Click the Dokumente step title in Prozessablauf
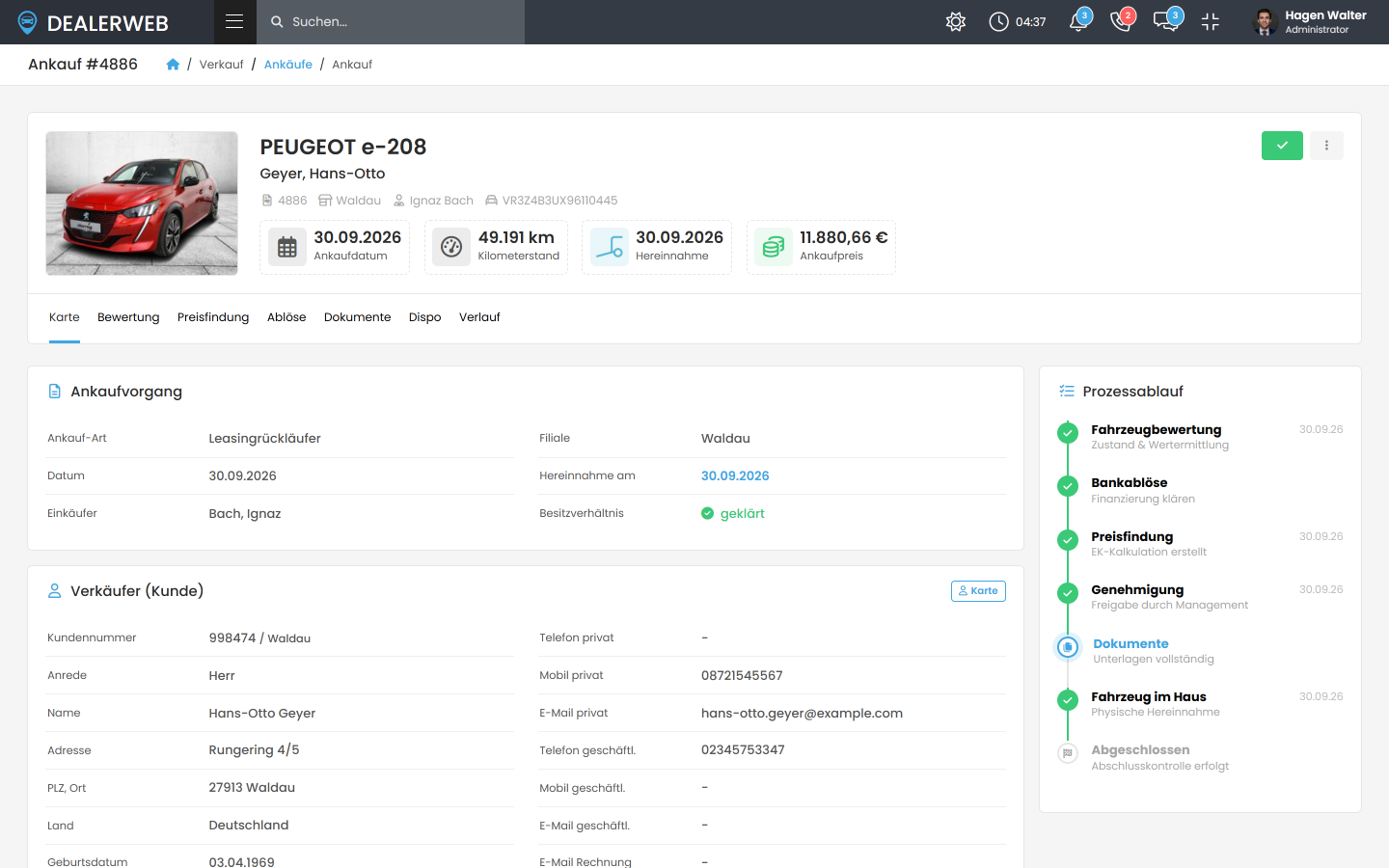The height and width of the screenshot is (868, 1389). pyautogui.click(x=1130, y=644)
